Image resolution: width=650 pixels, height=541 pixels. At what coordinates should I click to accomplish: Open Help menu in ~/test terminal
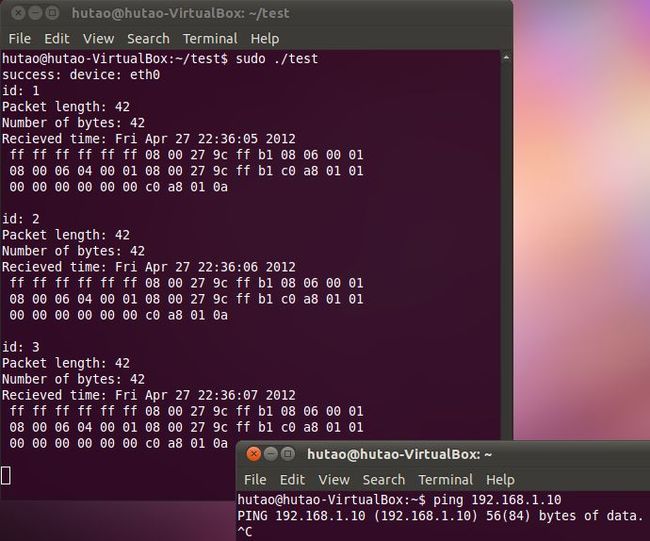click(264, 39)
